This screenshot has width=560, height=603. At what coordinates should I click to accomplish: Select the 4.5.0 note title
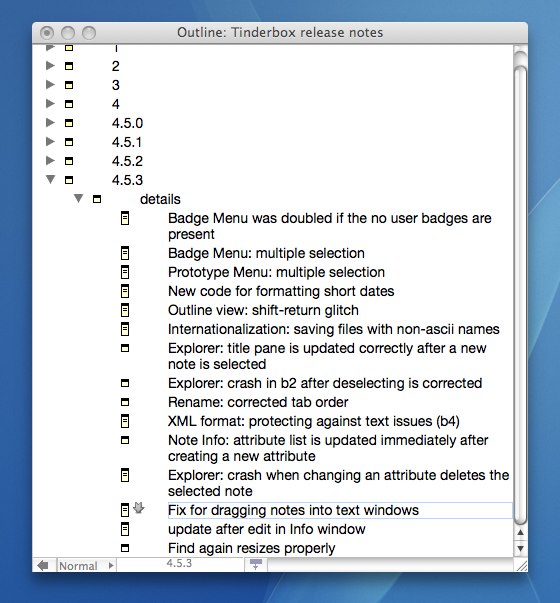click(x=127, y=123)
